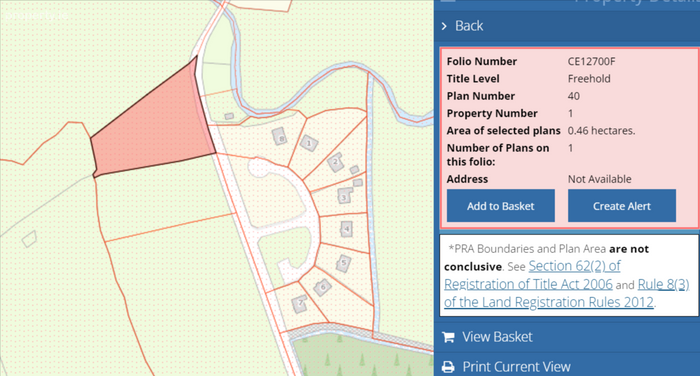The image size is (700, 376).
Task: Click the Back chevron arrow icon
Action: click(x=444, y=26)
